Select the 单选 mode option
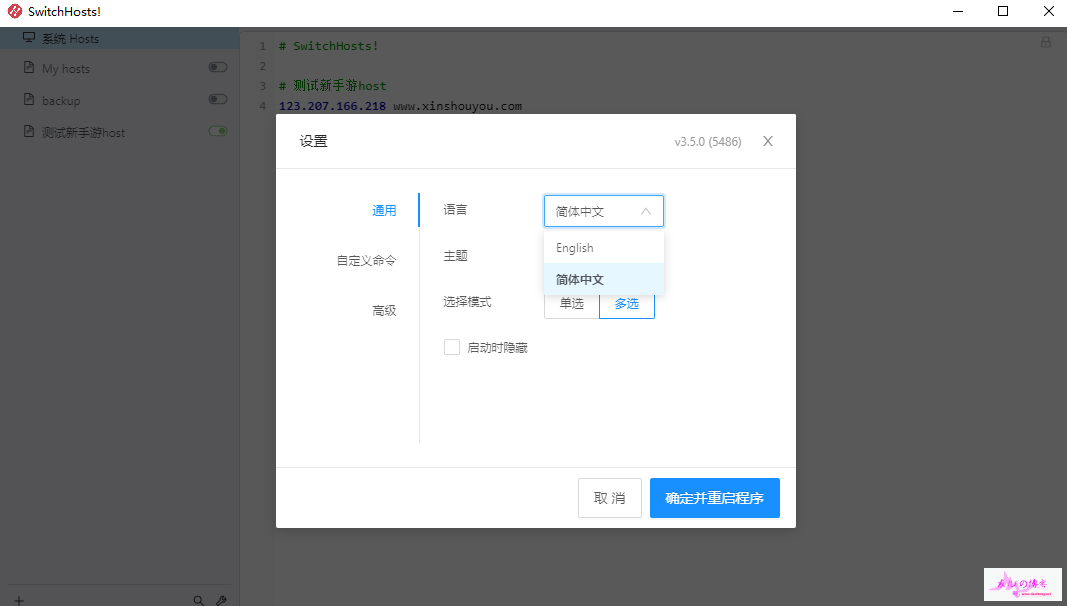Viewport: 1067px width, 606px height. click(572, 303)
